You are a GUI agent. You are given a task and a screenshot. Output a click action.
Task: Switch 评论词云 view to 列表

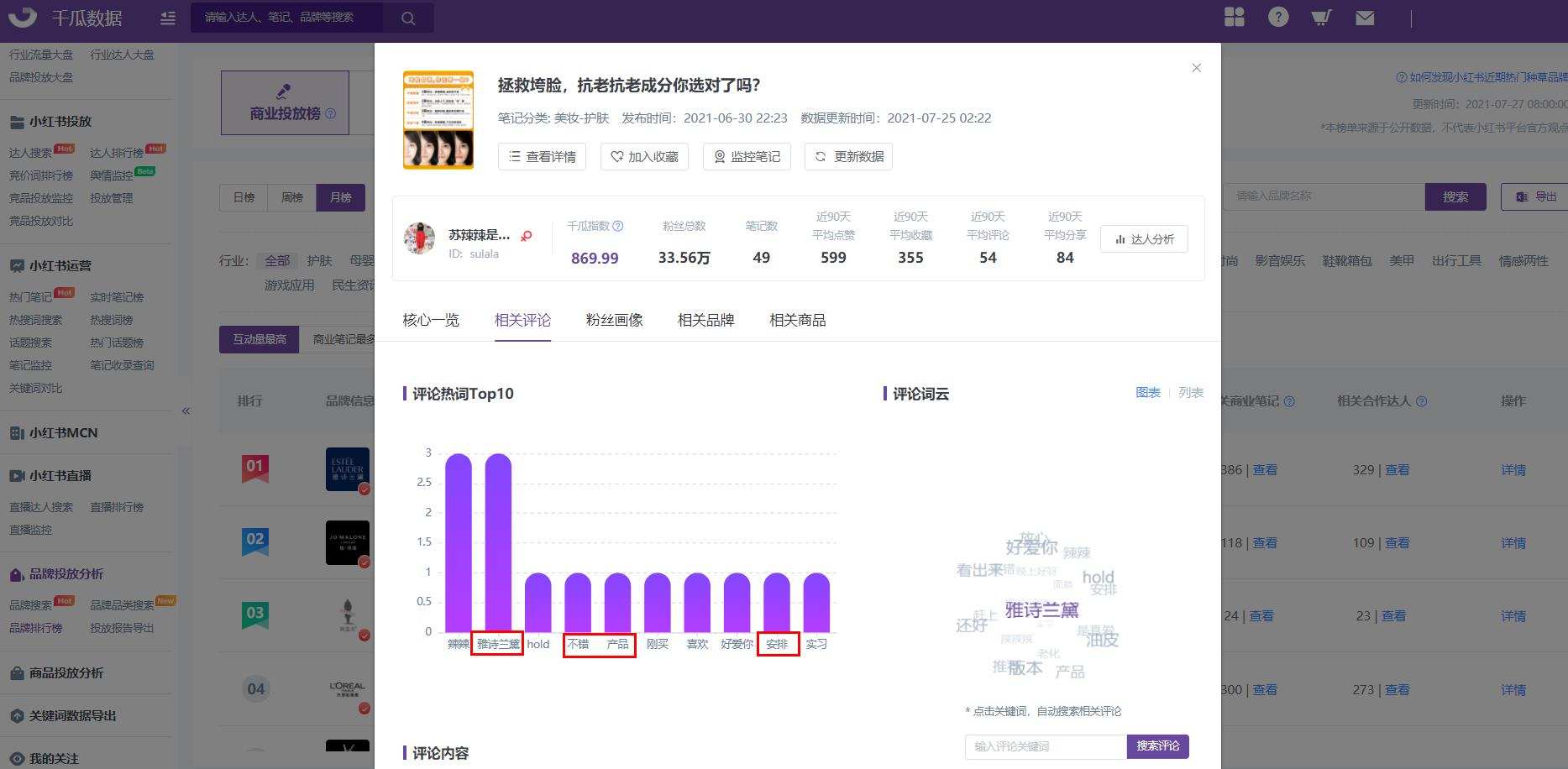pyautogui.click(x=1191, y=392)
